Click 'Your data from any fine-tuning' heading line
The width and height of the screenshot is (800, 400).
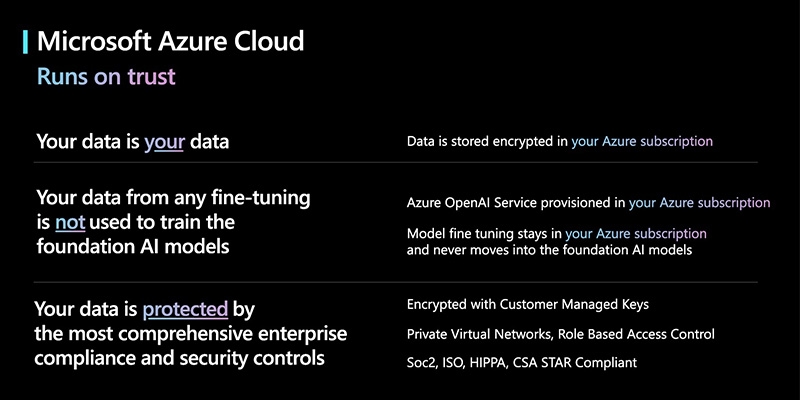tap(173, 198)
